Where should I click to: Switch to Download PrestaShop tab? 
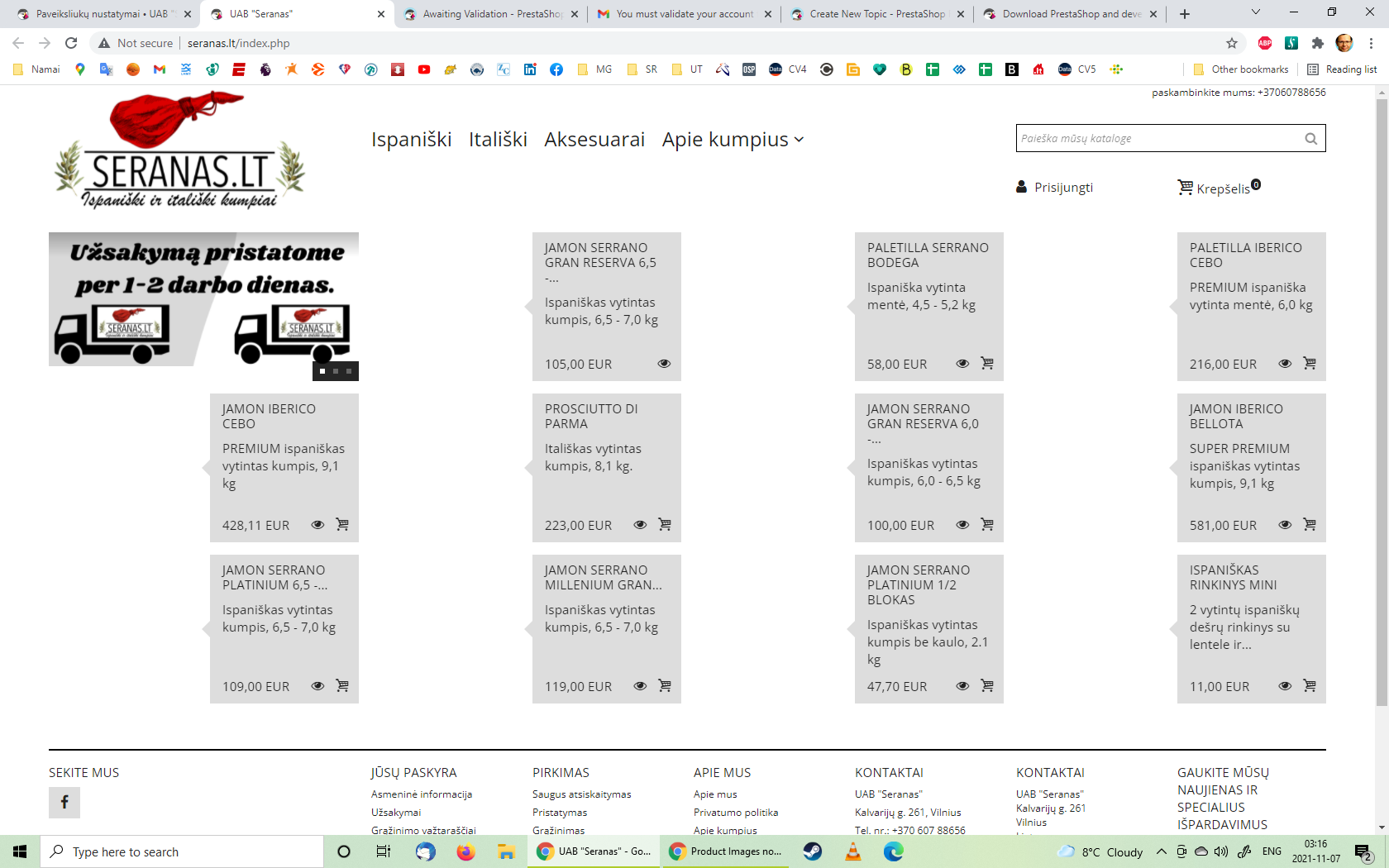pos(1071,14)
